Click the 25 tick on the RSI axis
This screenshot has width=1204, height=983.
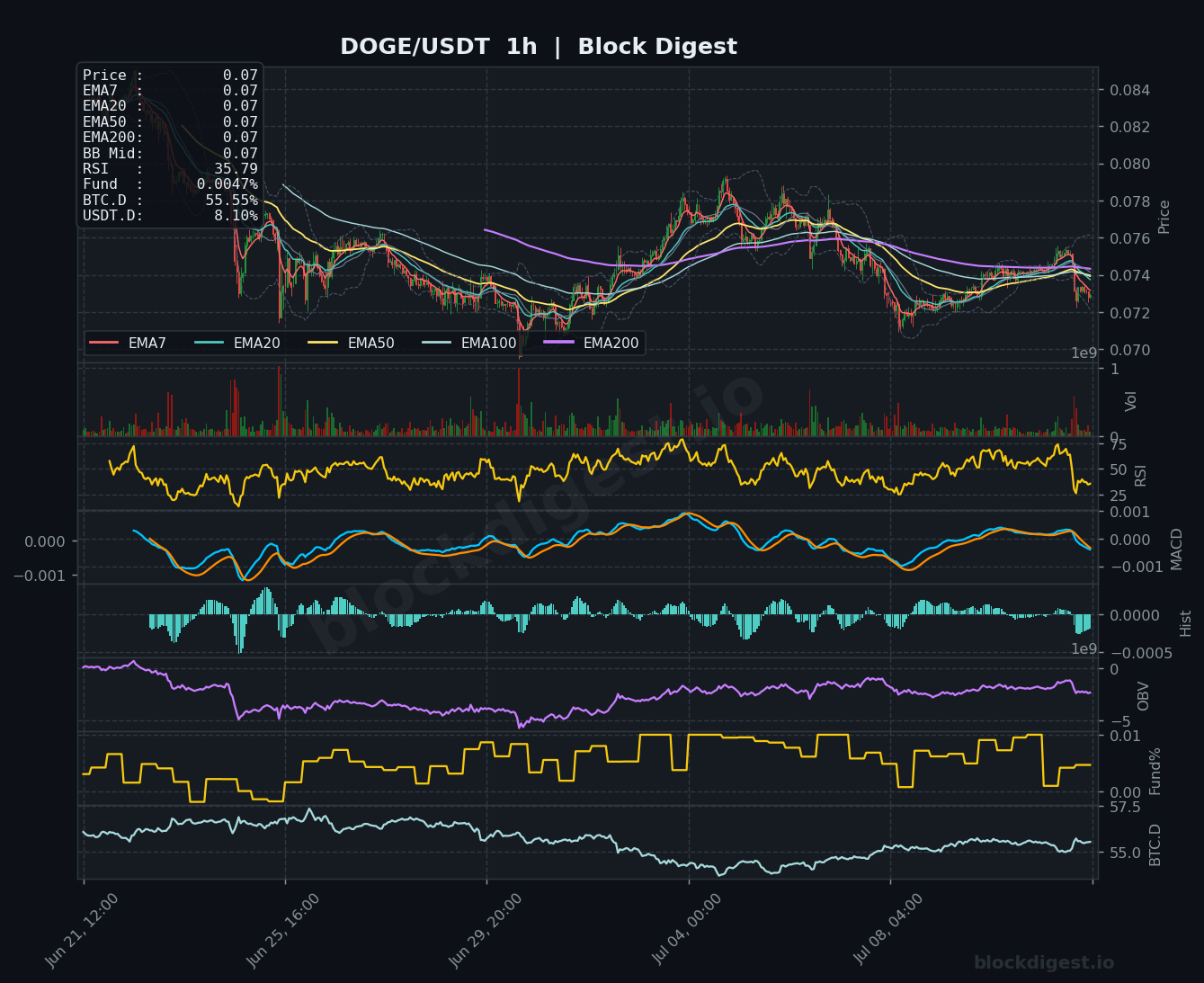click(x=1119, y=496)
